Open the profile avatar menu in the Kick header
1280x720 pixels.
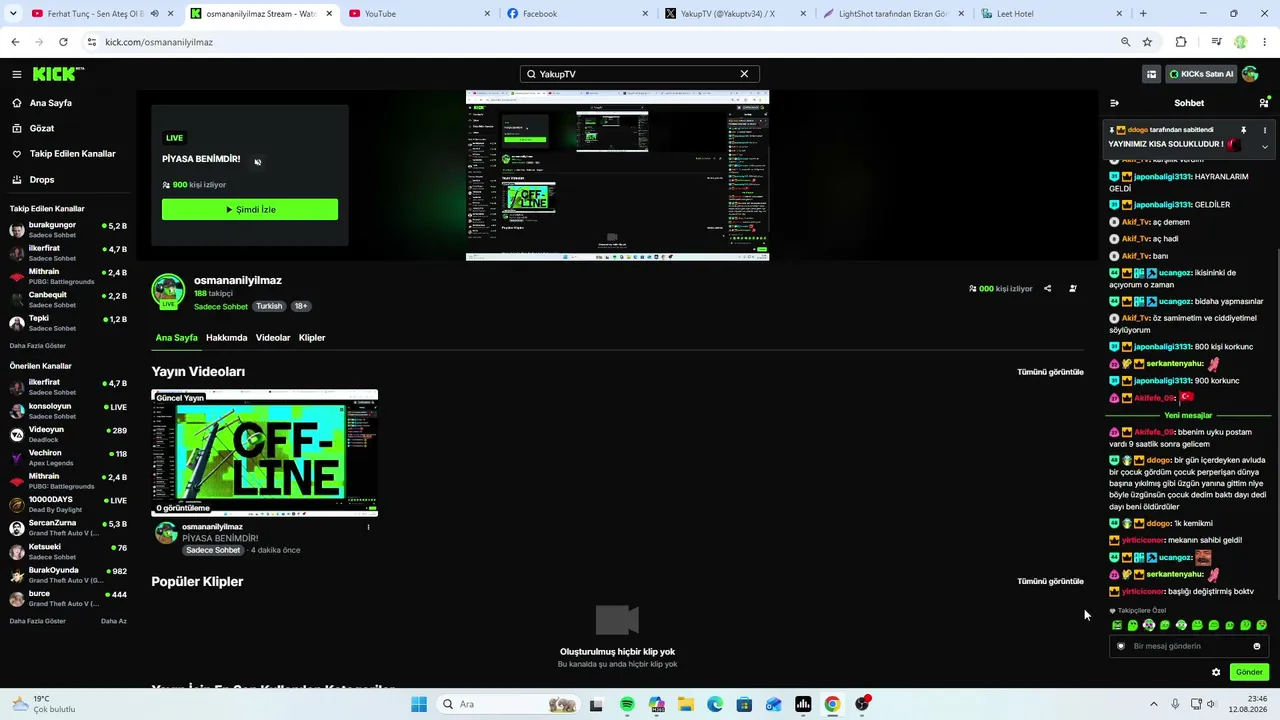coord(1250,74)
